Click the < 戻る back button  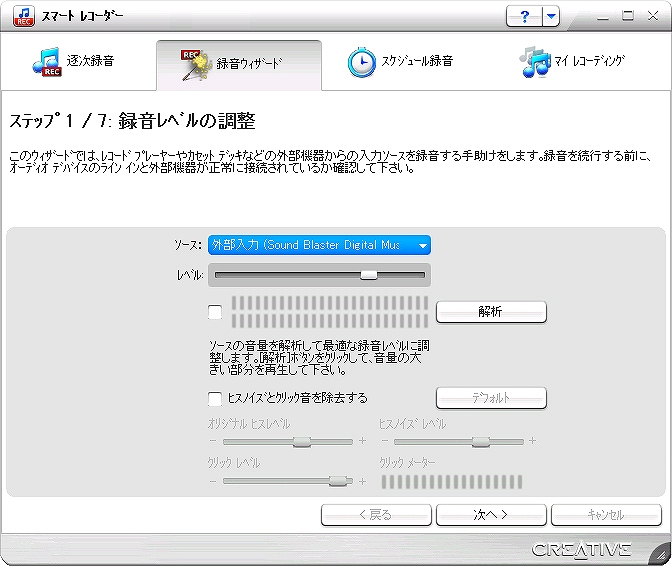[x=376, y=515]
